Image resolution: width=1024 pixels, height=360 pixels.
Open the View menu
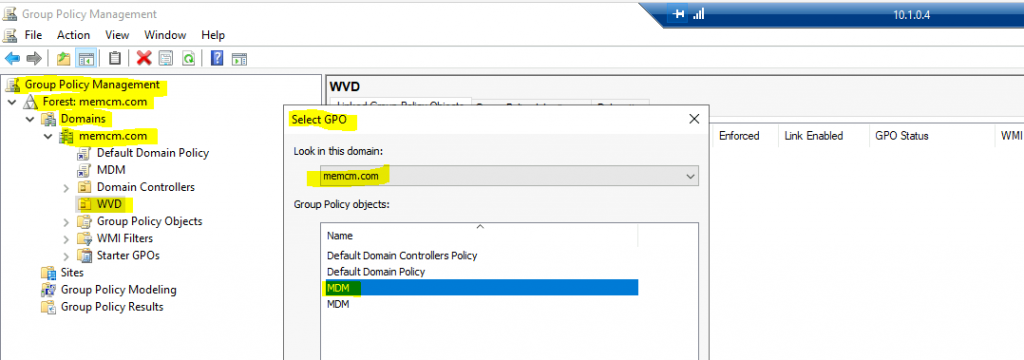[117, 35]
